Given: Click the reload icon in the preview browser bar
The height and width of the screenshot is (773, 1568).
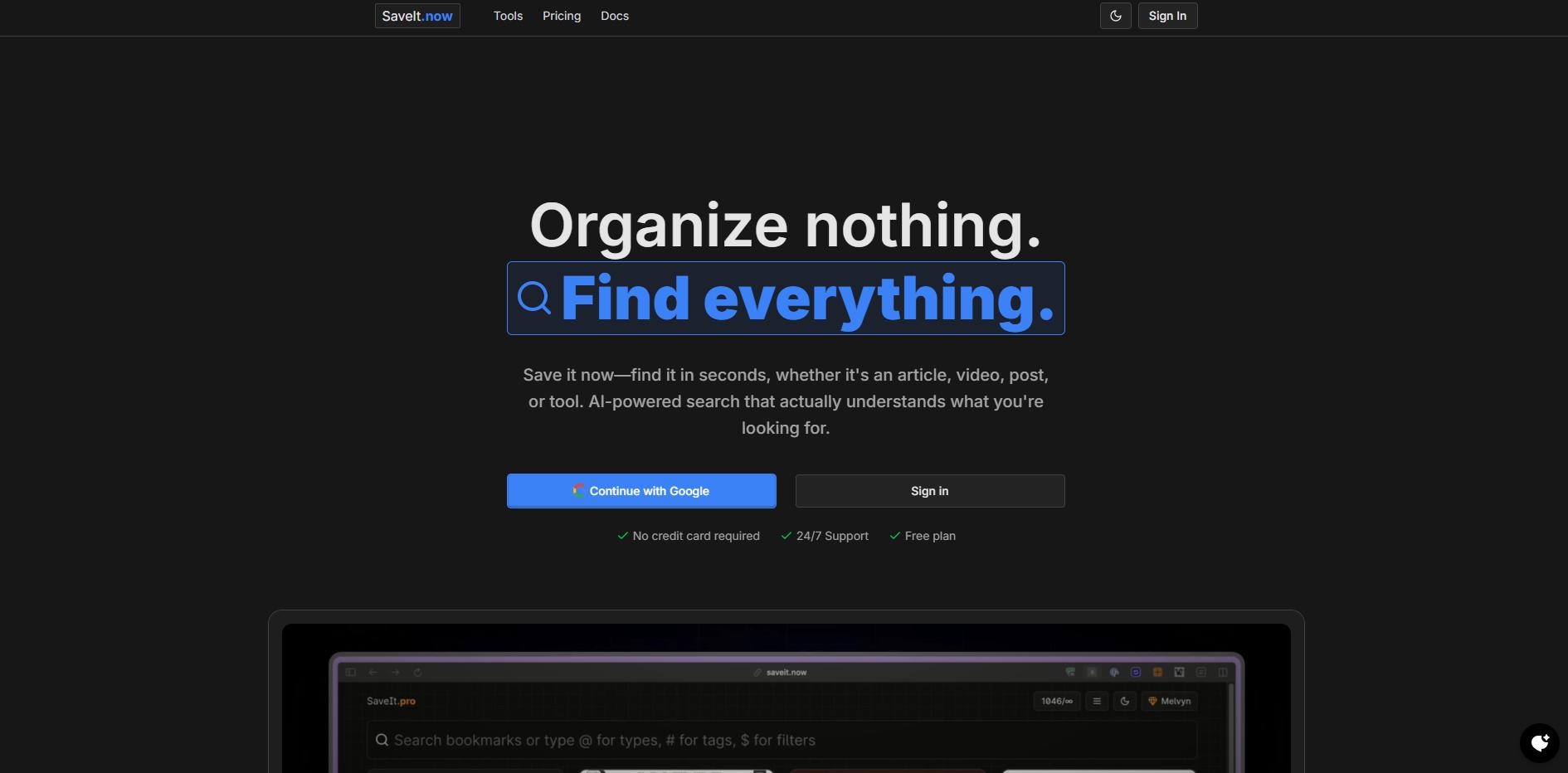Looking at the screenshot, I should [417, 673].
